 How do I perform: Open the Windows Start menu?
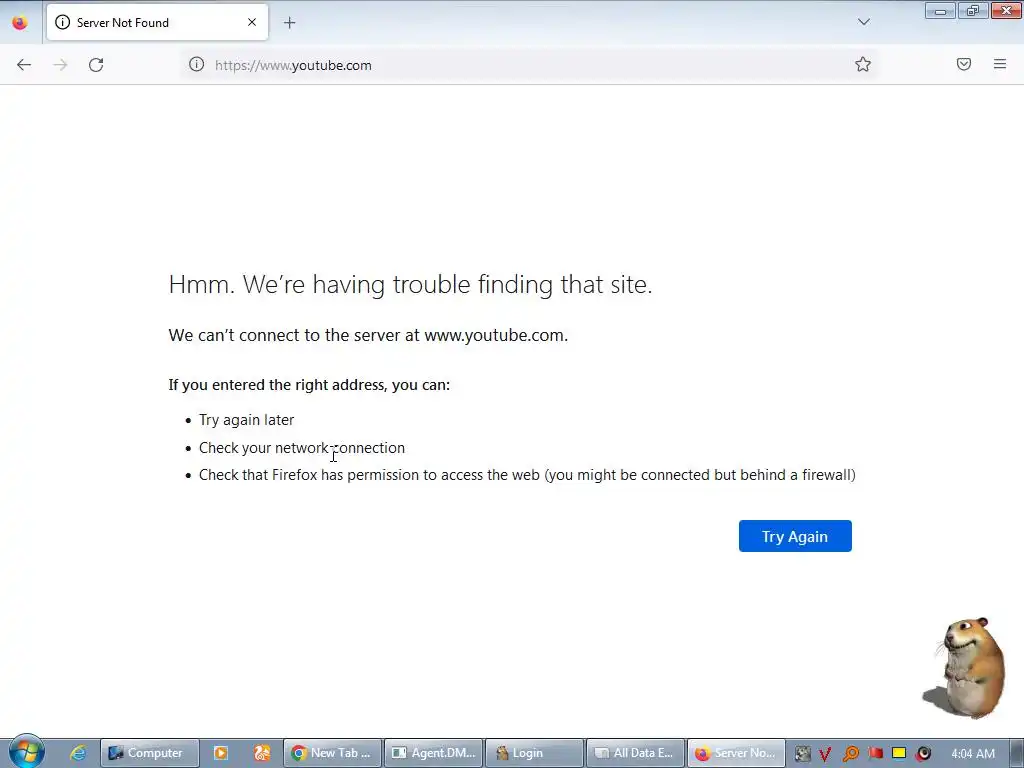pyautogui.click(x=26, y=752)
